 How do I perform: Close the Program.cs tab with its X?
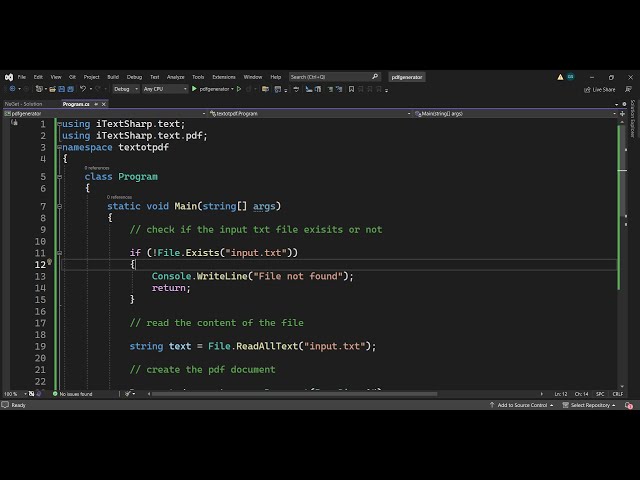[x=105, y=104]
